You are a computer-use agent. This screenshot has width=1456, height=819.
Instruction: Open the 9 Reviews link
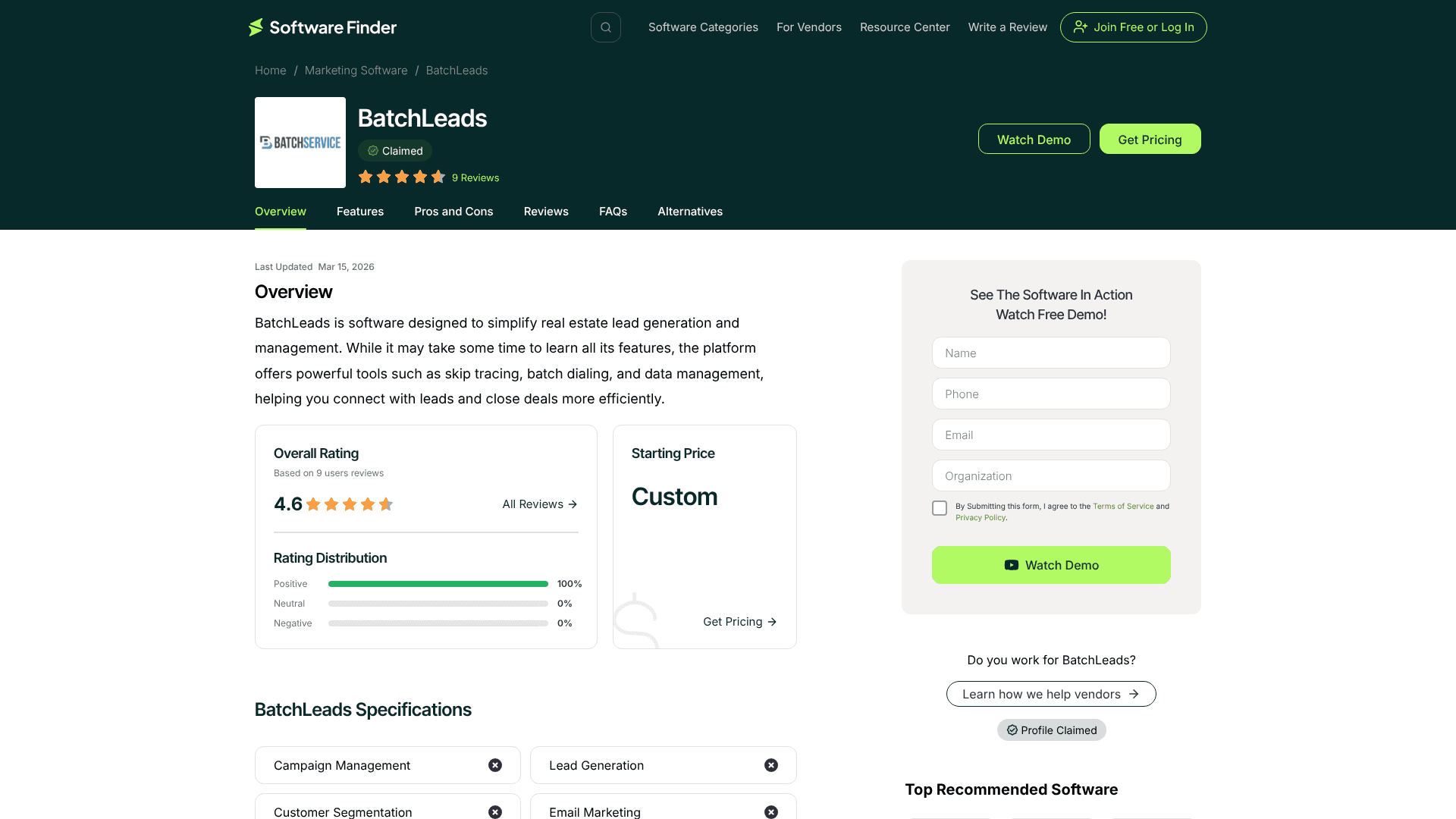click(x=475, y=177)
